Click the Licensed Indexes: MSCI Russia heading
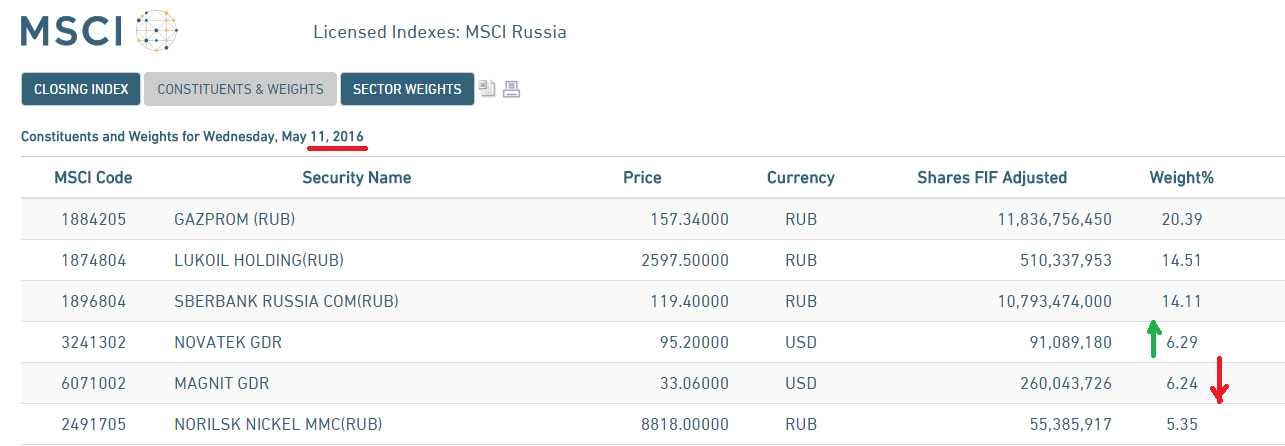Viewport: 1285px width, 446px height. pos(440,32)
